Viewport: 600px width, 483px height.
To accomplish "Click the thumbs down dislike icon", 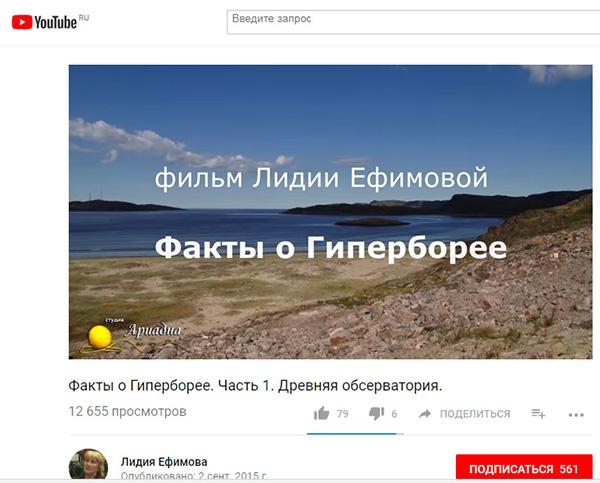I will [x=377, y=413].
